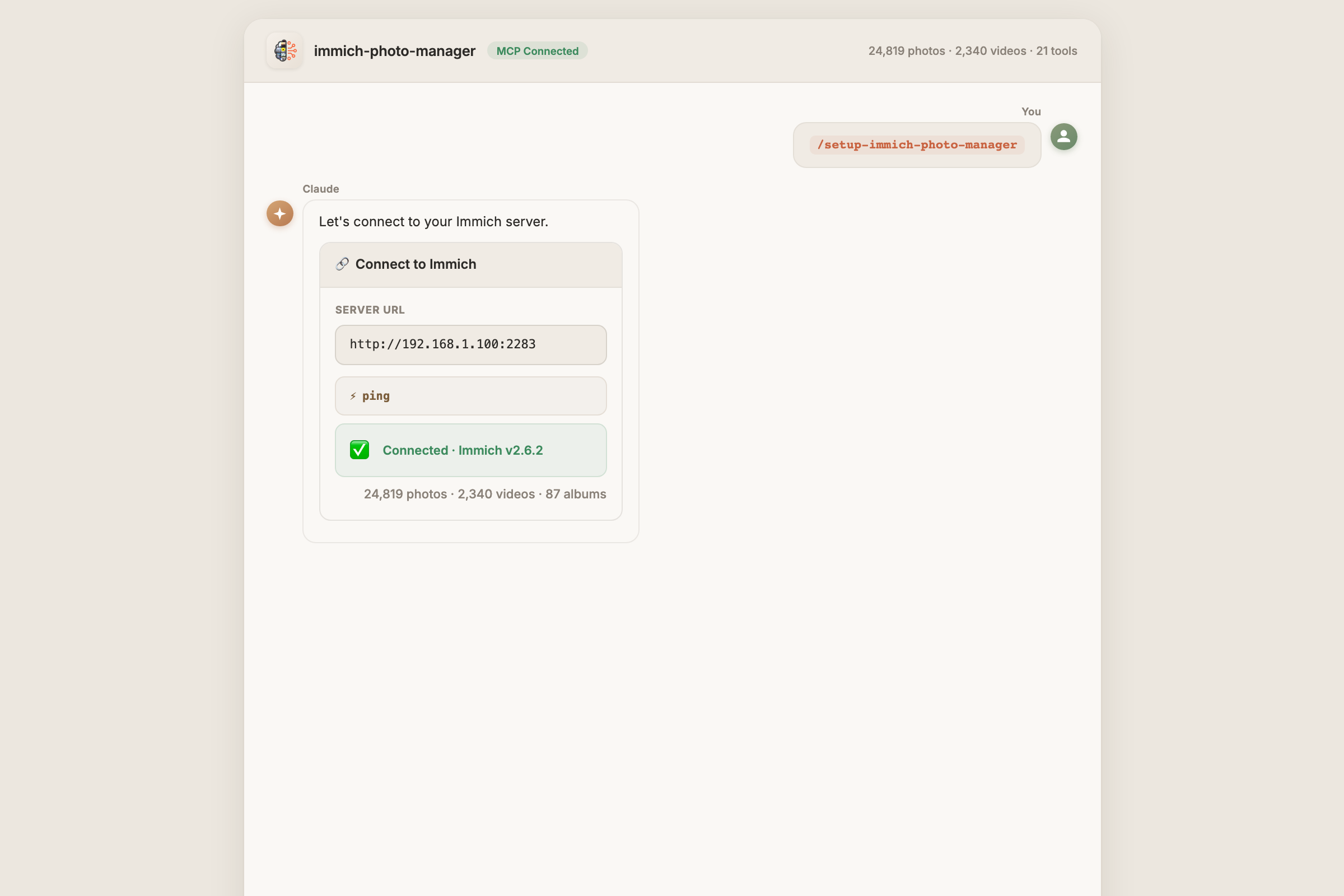The width and height of the screenshot is (1344, 896).
Task: Click the MCP Connected status badge
Action: coord(536,51)
